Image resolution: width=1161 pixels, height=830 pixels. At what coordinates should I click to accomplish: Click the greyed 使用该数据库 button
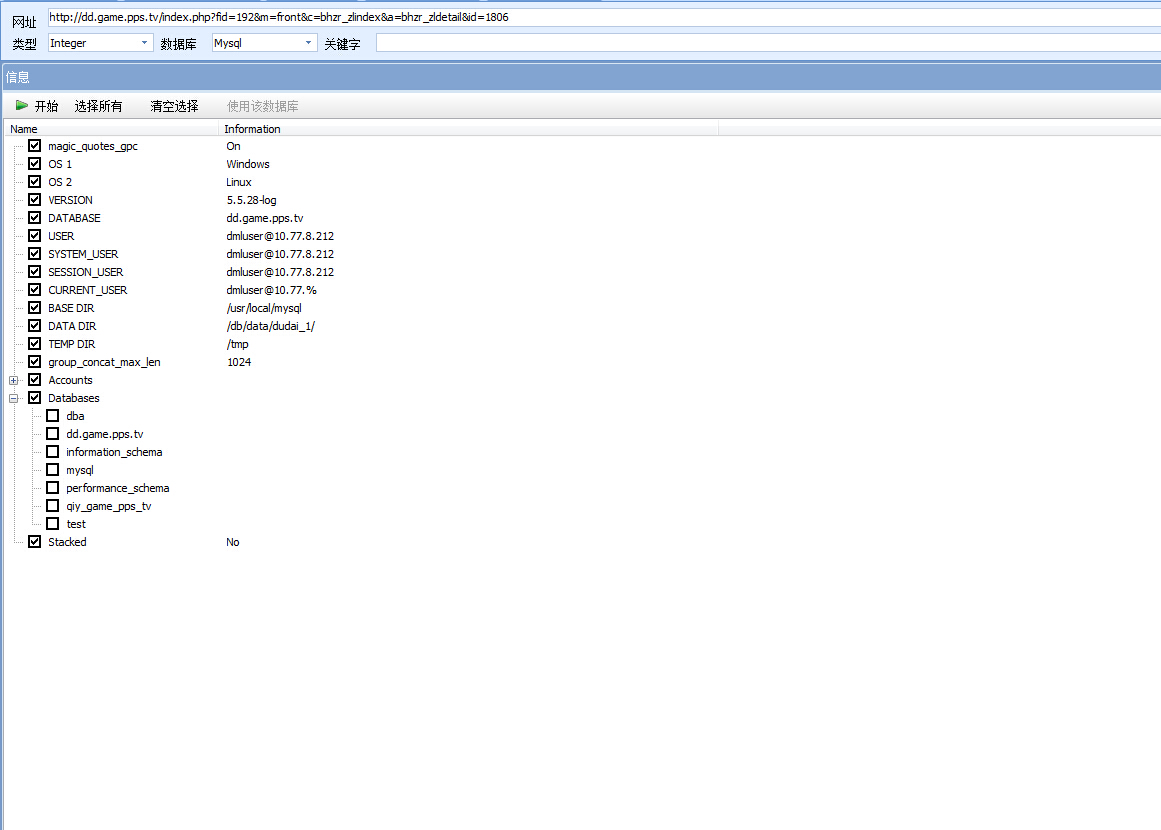263,106
